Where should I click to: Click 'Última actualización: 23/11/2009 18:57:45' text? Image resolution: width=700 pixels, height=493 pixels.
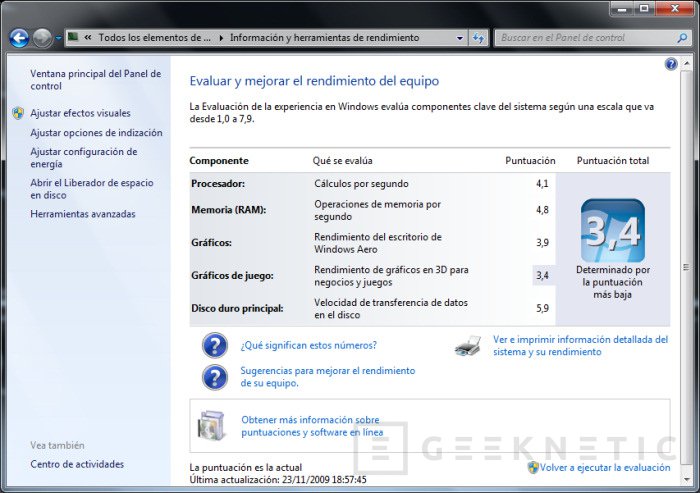(278, 480)
